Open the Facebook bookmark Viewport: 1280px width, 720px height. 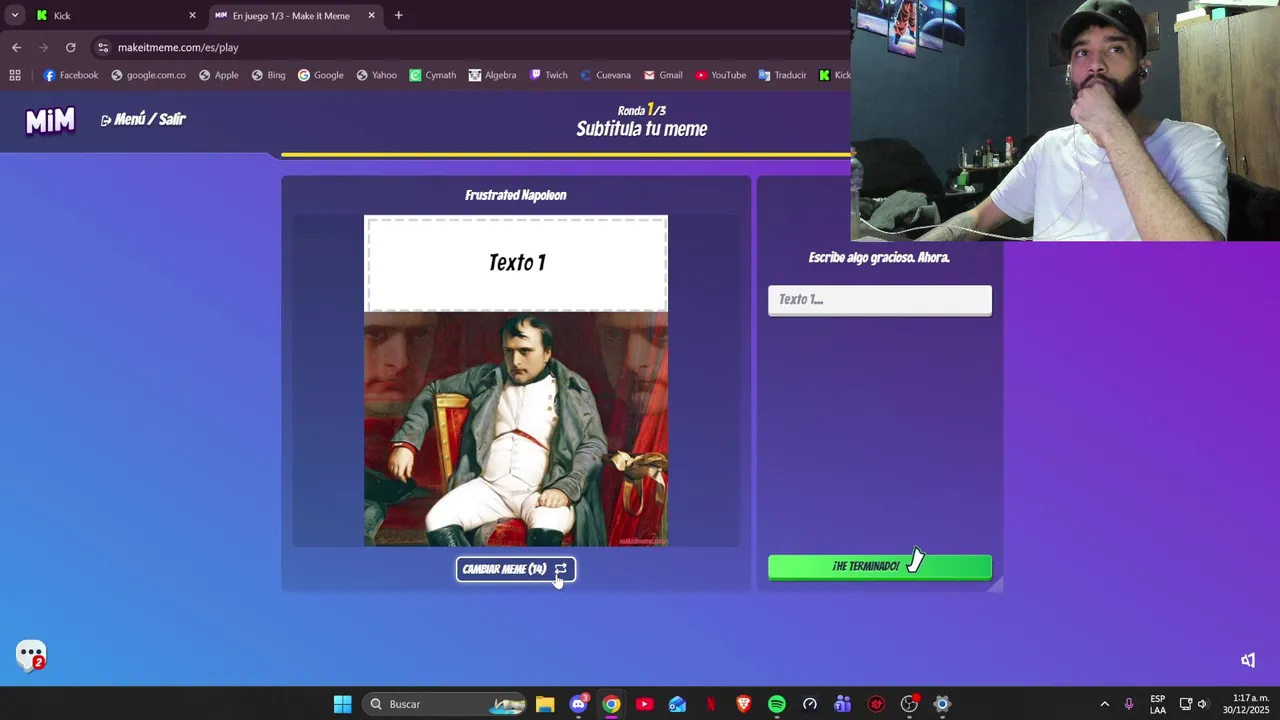tap(70, 75)
